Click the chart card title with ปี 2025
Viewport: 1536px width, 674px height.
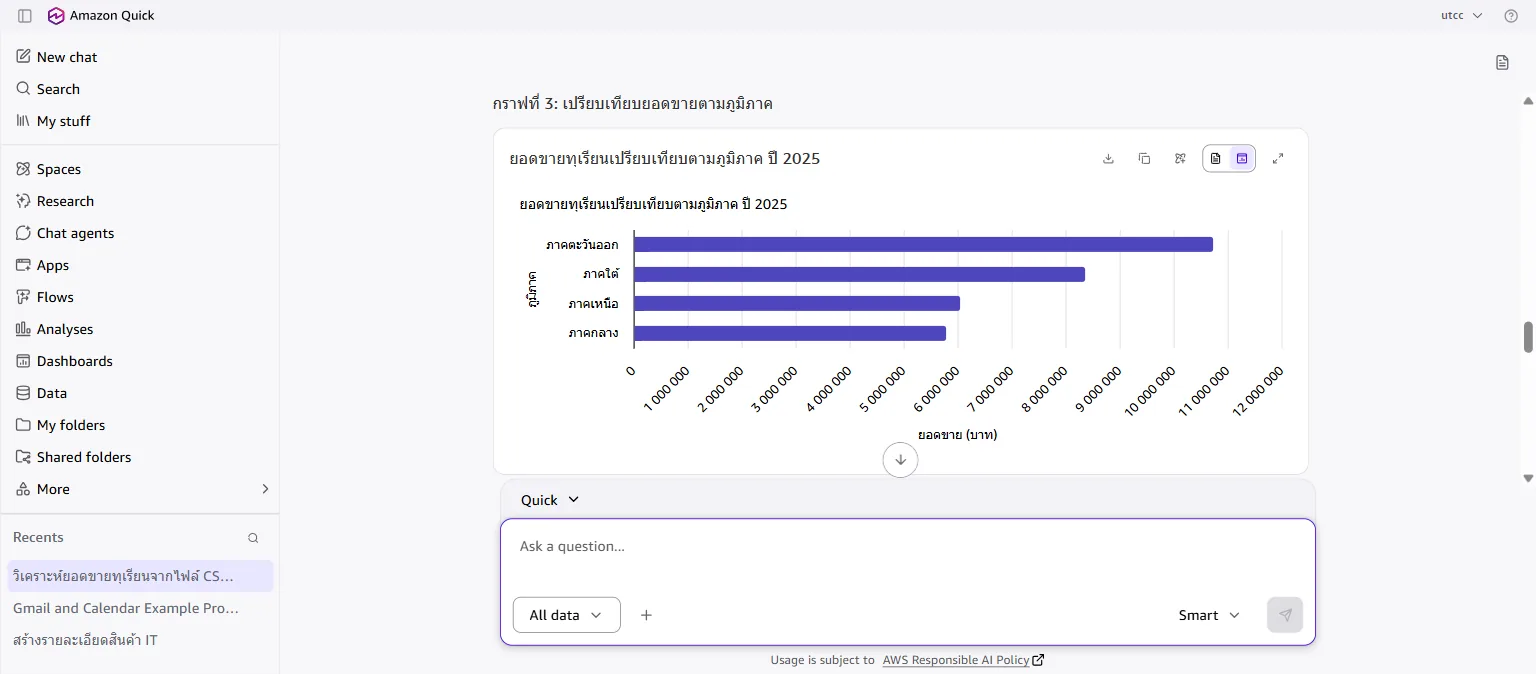pos(665,159)
